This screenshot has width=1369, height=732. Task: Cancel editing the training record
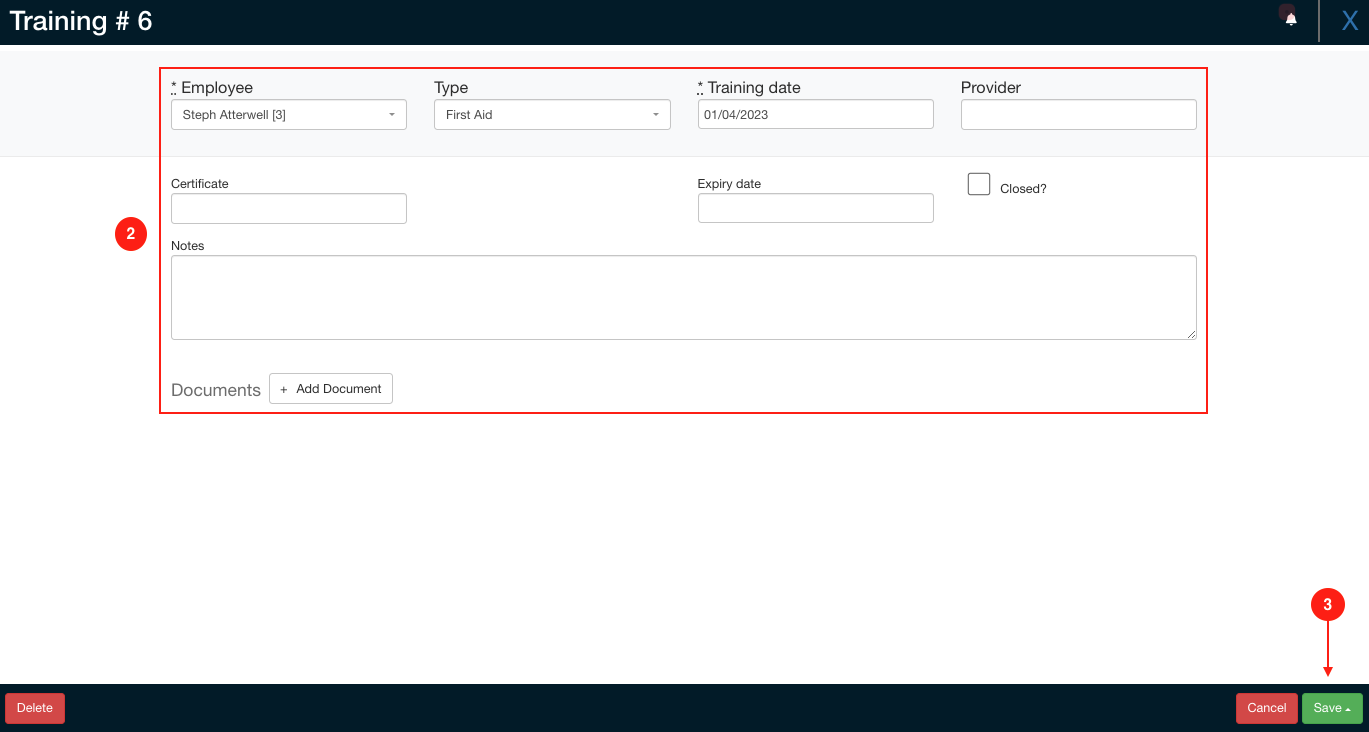pyautogui.click(x=1266, y=708)
